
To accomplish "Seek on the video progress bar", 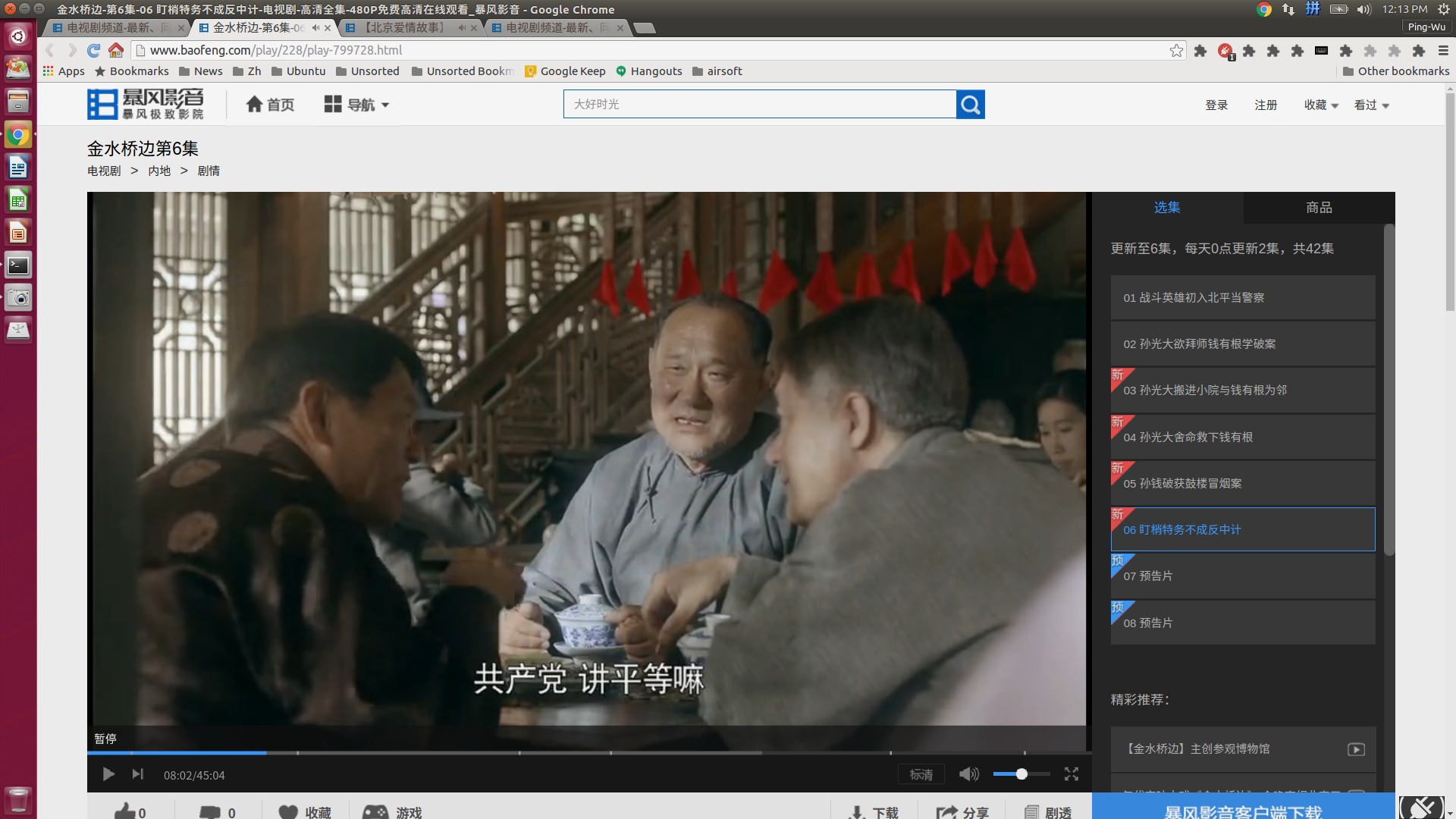I will point(589,752).
